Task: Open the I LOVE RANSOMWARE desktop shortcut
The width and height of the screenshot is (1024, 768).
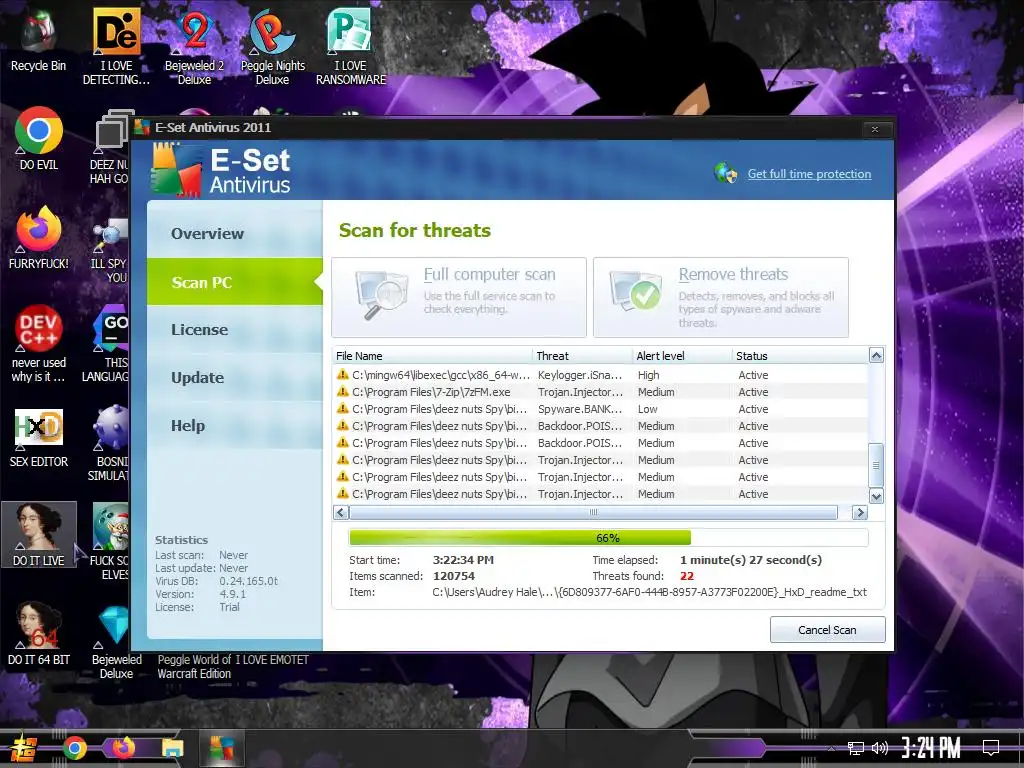Action: (x=351, y=47)
